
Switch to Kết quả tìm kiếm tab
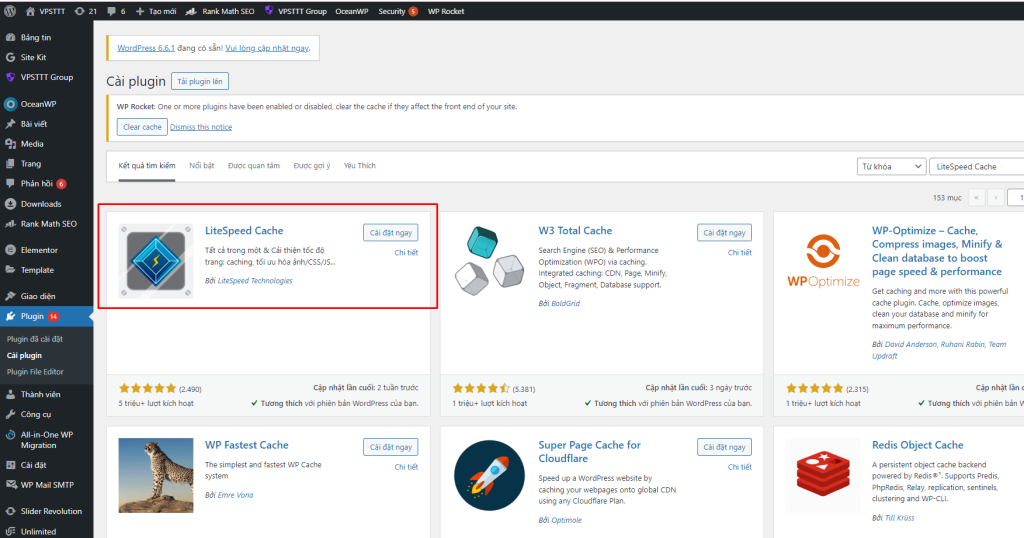147,166
